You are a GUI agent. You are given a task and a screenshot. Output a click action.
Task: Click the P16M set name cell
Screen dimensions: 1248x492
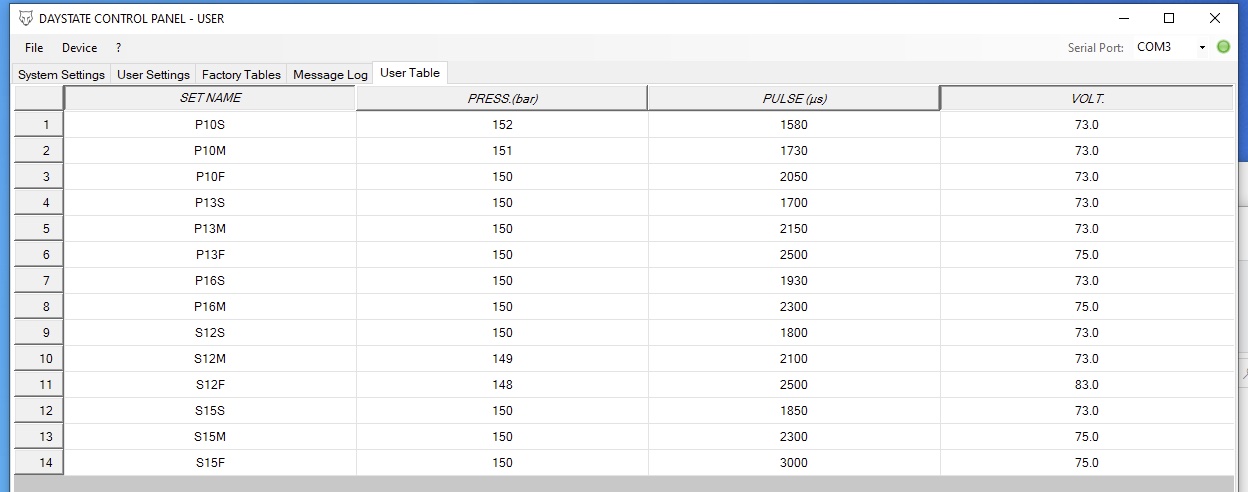210,307
